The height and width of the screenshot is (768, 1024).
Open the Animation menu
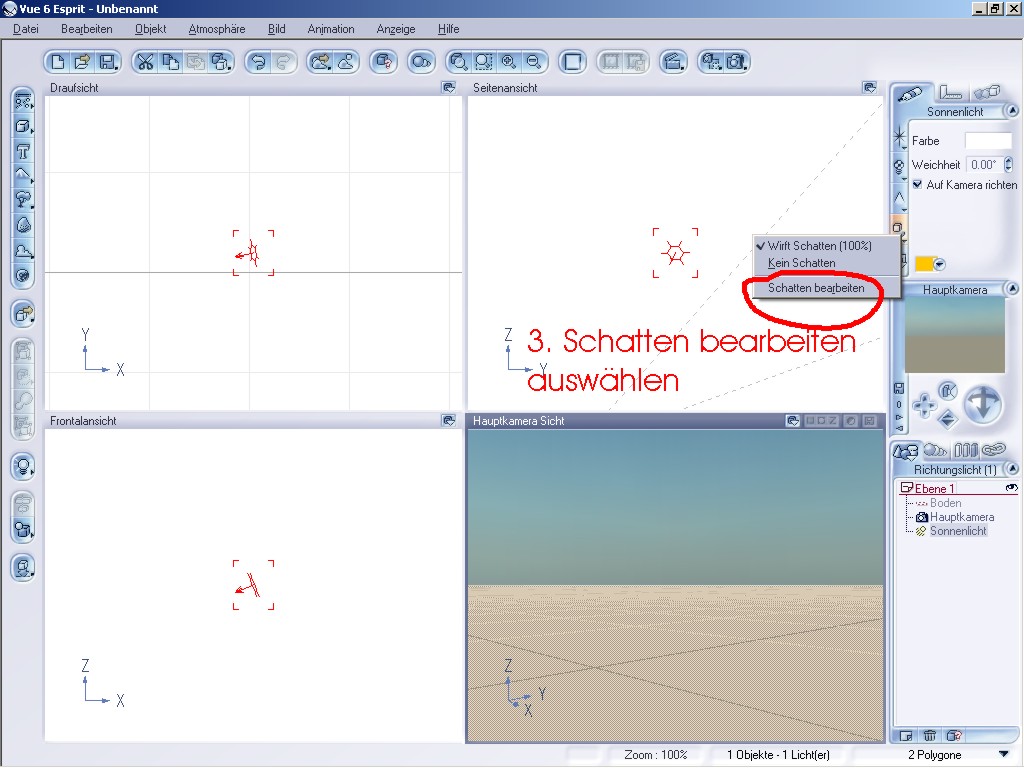(331, 29)
